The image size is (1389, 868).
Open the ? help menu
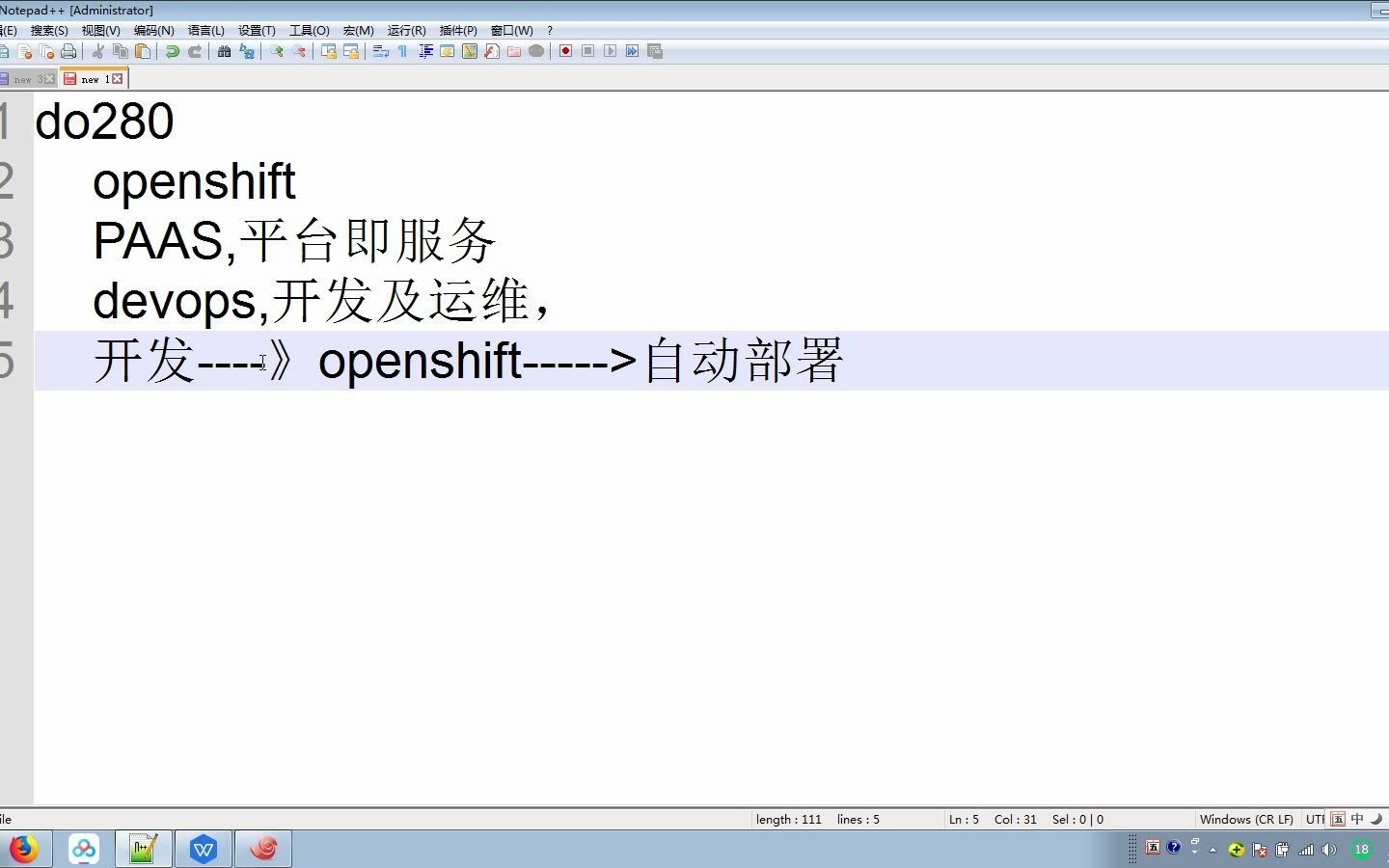(x=550, y=31)
